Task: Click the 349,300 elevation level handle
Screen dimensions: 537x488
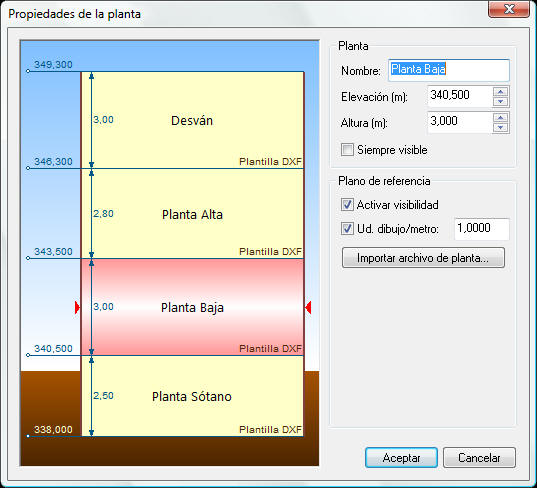Action: click(x=28, y=71)
